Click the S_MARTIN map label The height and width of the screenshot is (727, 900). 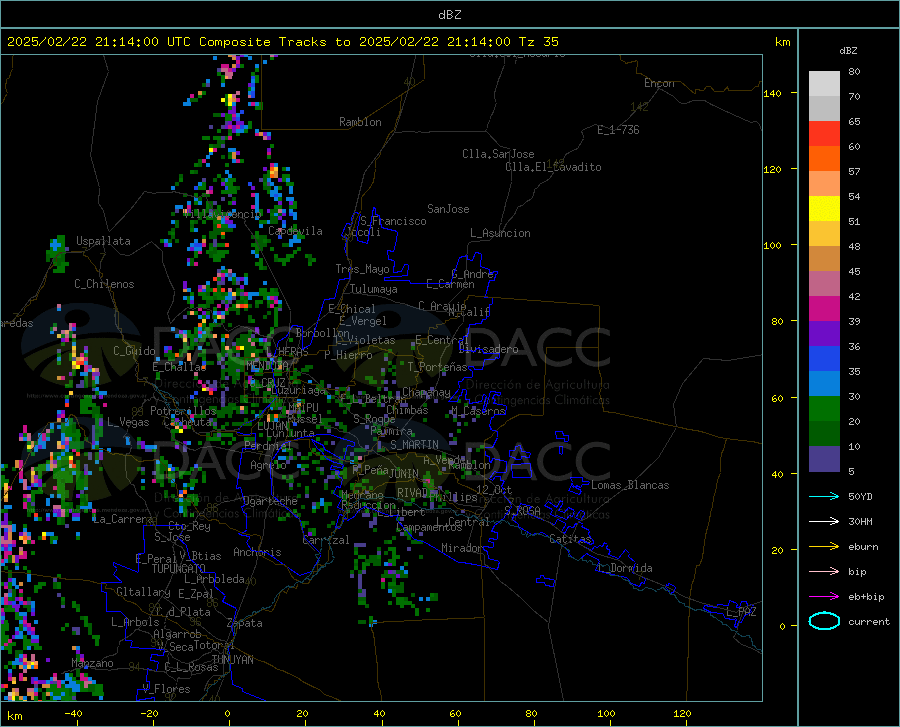414,445
